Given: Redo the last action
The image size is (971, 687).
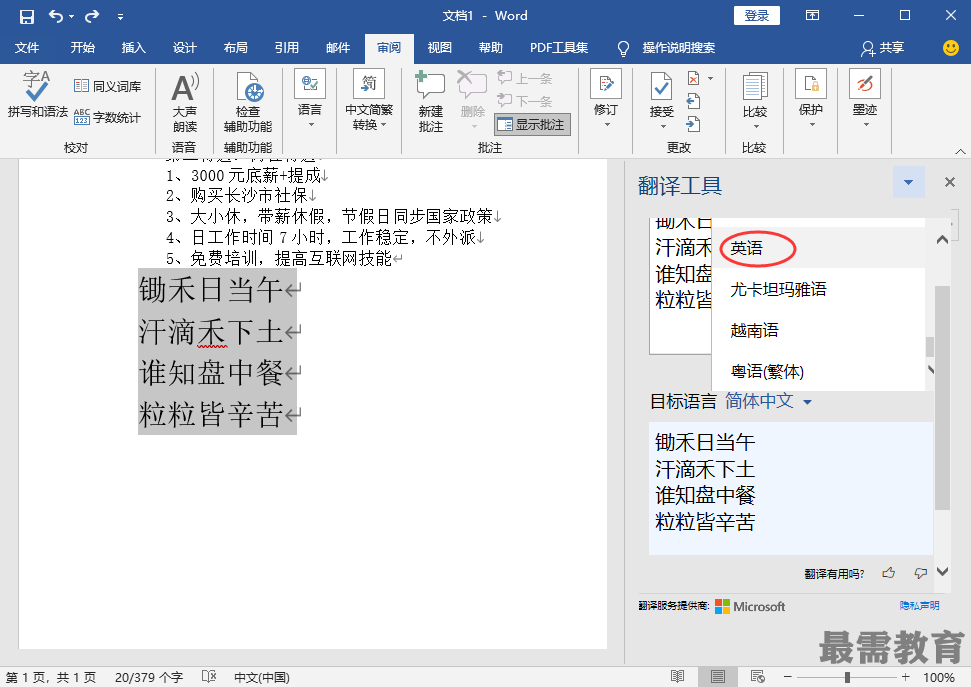Looking at the screenshot, I should [92, 16].
